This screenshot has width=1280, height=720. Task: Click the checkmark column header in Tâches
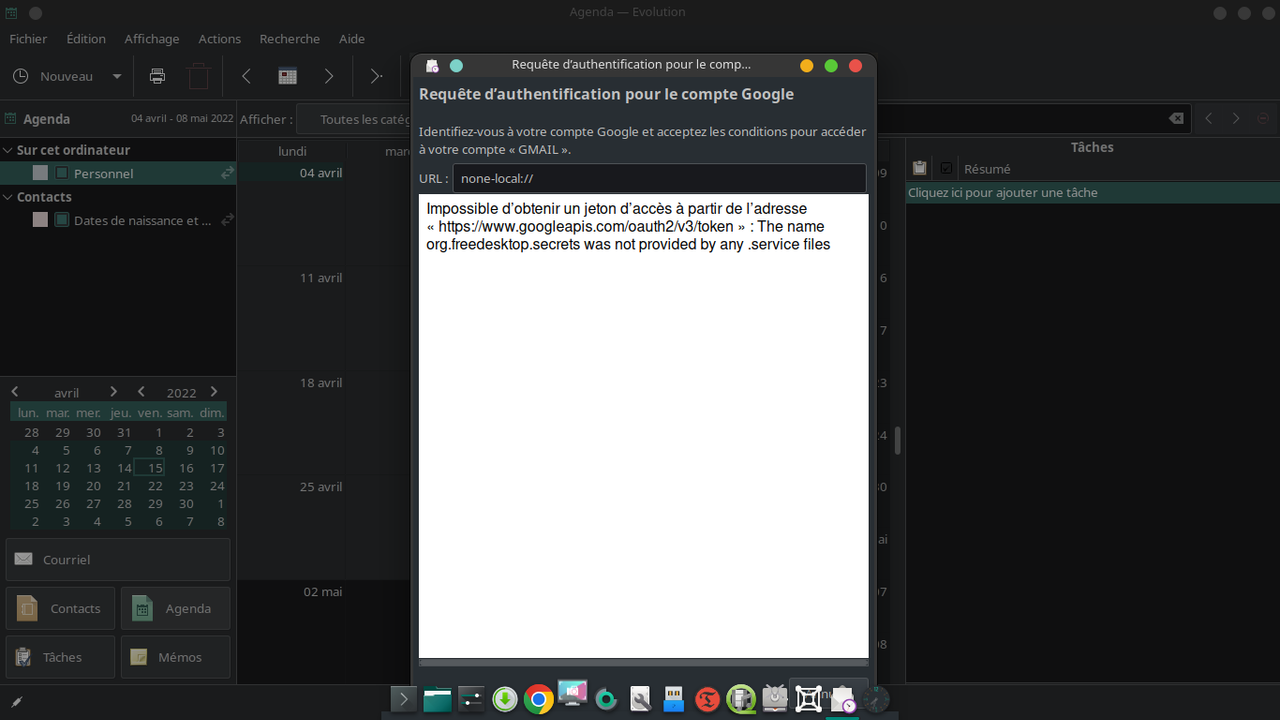pyautogui.click(x=946, y=168)
